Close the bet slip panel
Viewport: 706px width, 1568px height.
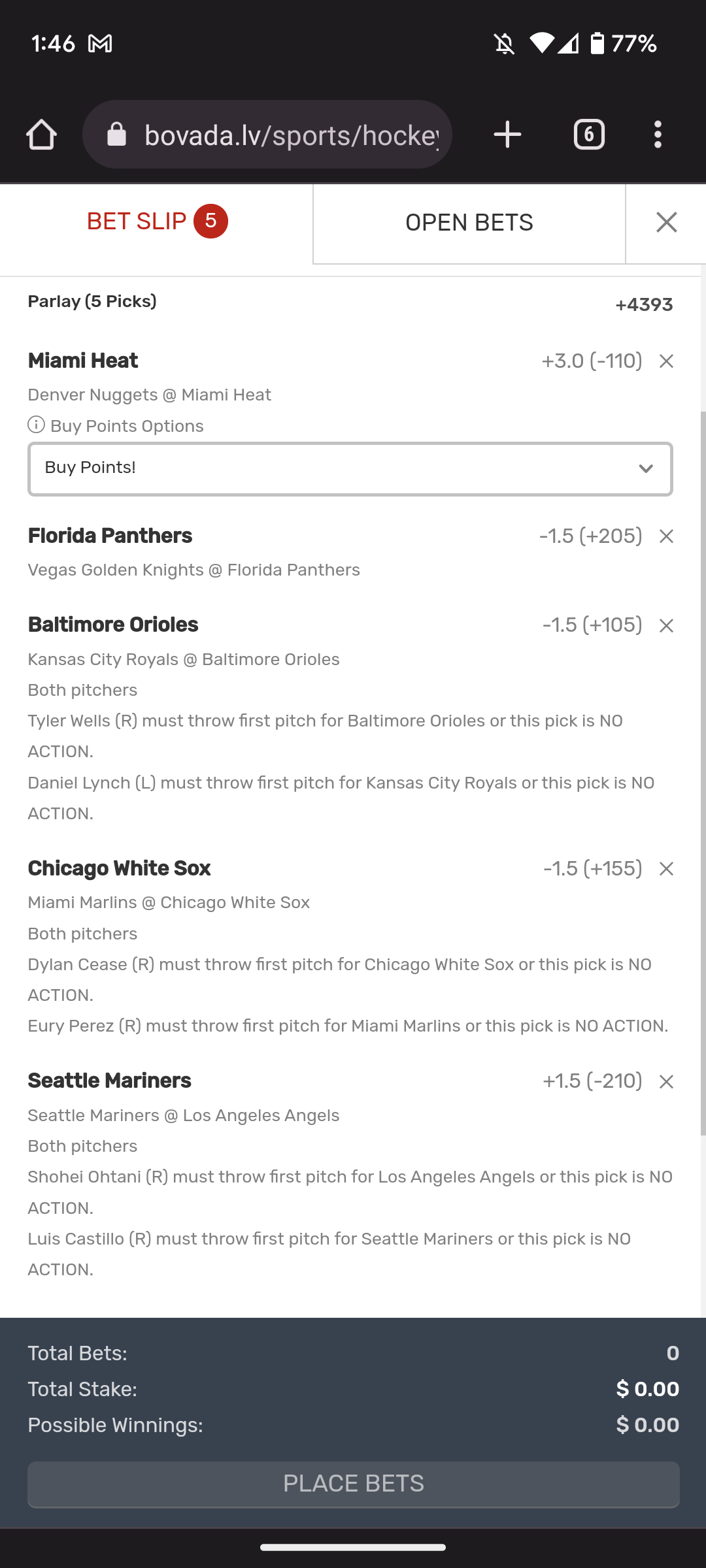pyautogui.click(x=666, y=223)
